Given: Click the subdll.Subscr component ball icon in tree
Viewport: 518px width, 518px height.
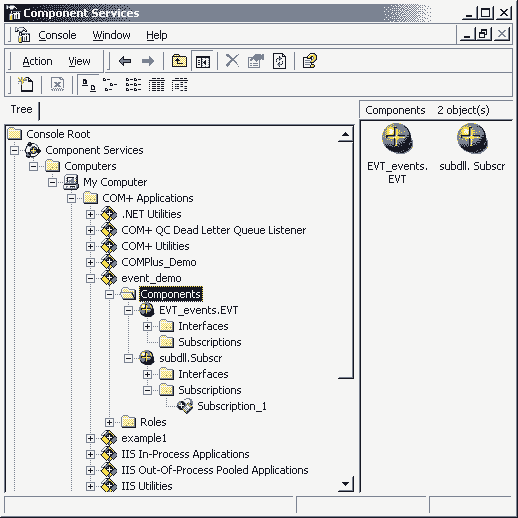Looking at the screenshot, I should [147, 358].
